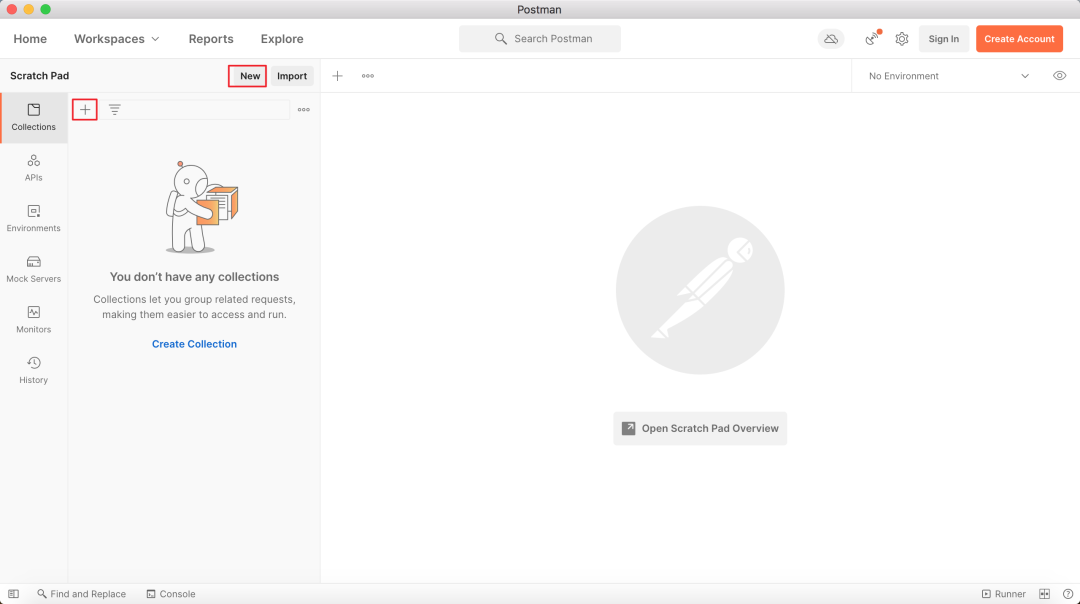Viewport: 1080px width, 604px height.
Task: Open the settings gear icon
Action: (x=902, y=39)
